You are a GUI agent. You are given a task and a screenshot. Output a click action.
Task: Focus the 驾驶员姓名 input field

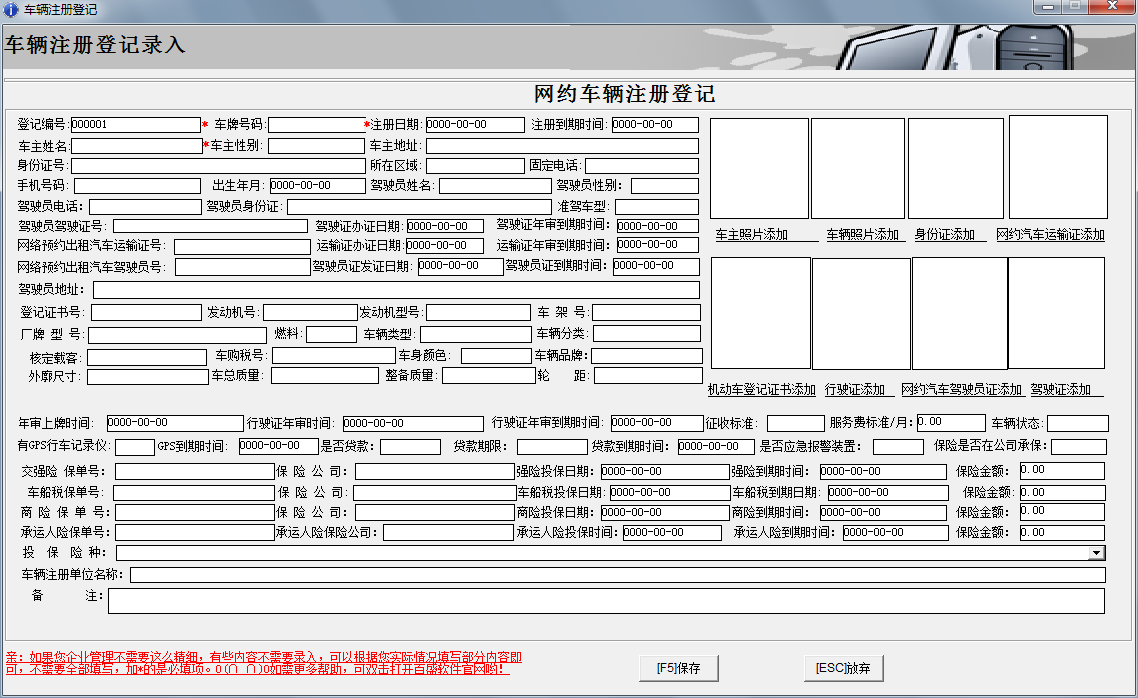(x=495, y=186)
